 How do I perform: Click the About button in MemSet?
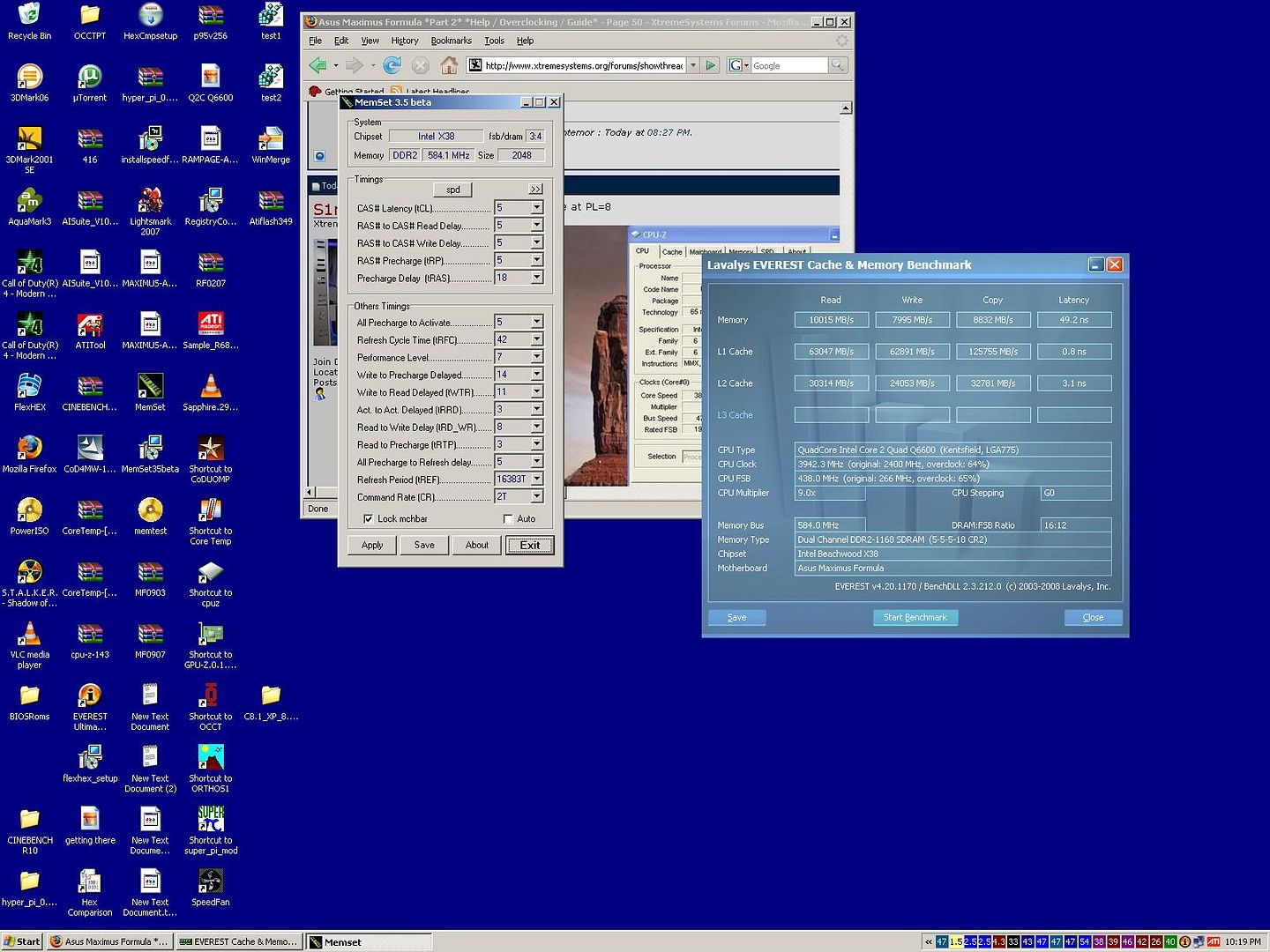click(x=477, y=545)
